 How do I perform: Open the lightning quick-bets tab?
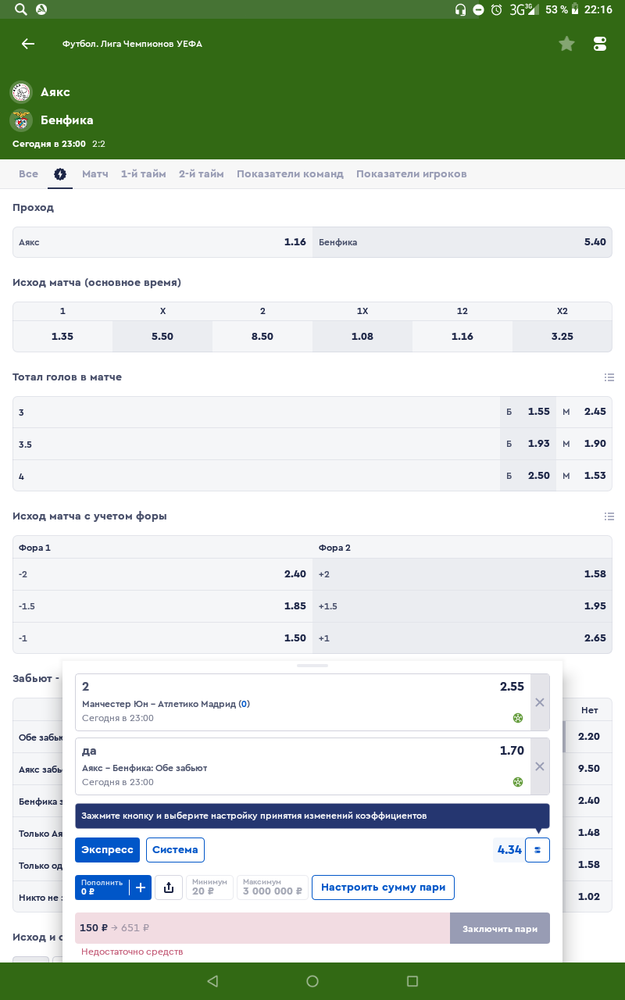point(60,174)
